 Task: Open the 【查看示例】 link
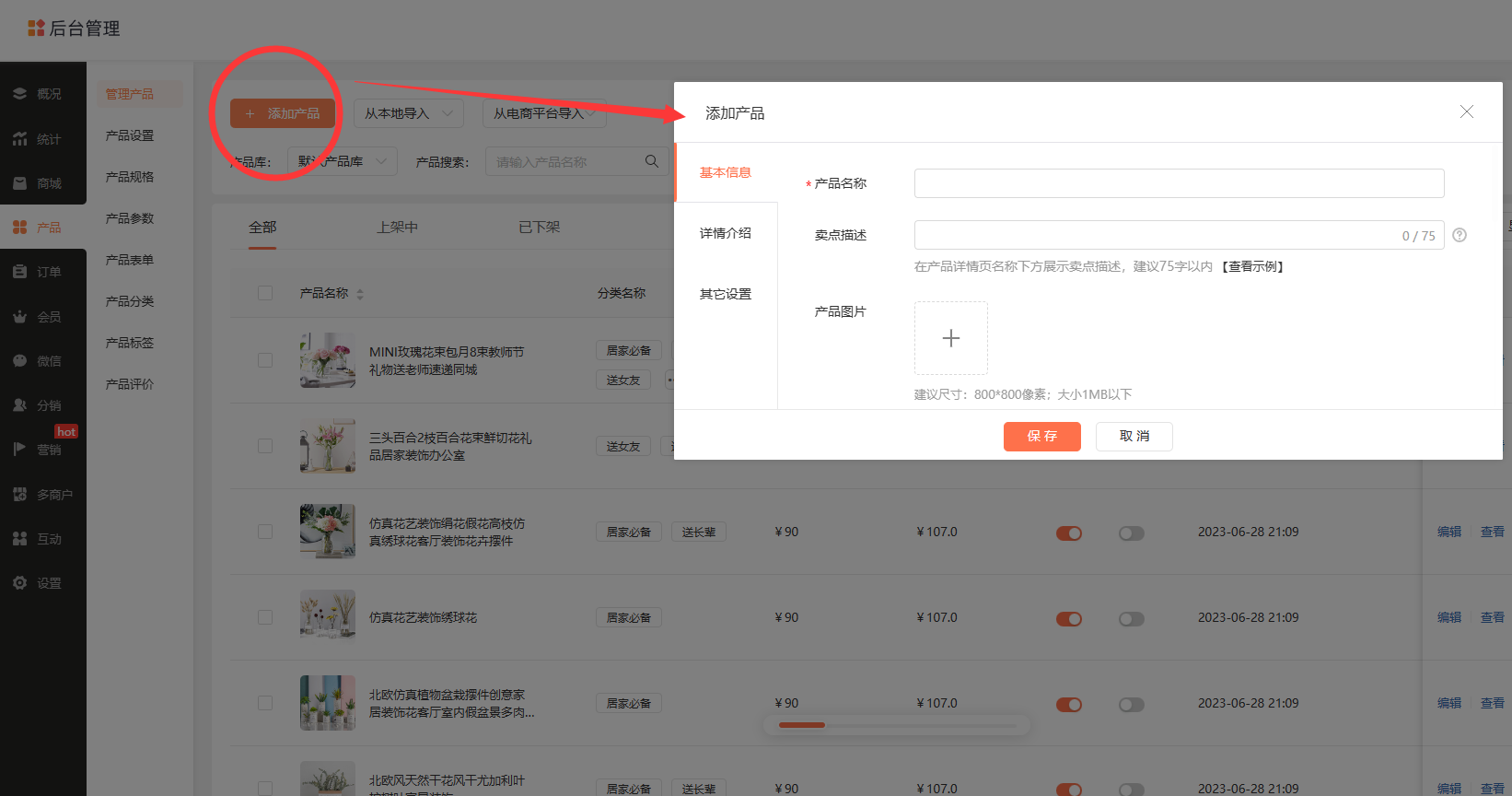(x=1252, y=266)
